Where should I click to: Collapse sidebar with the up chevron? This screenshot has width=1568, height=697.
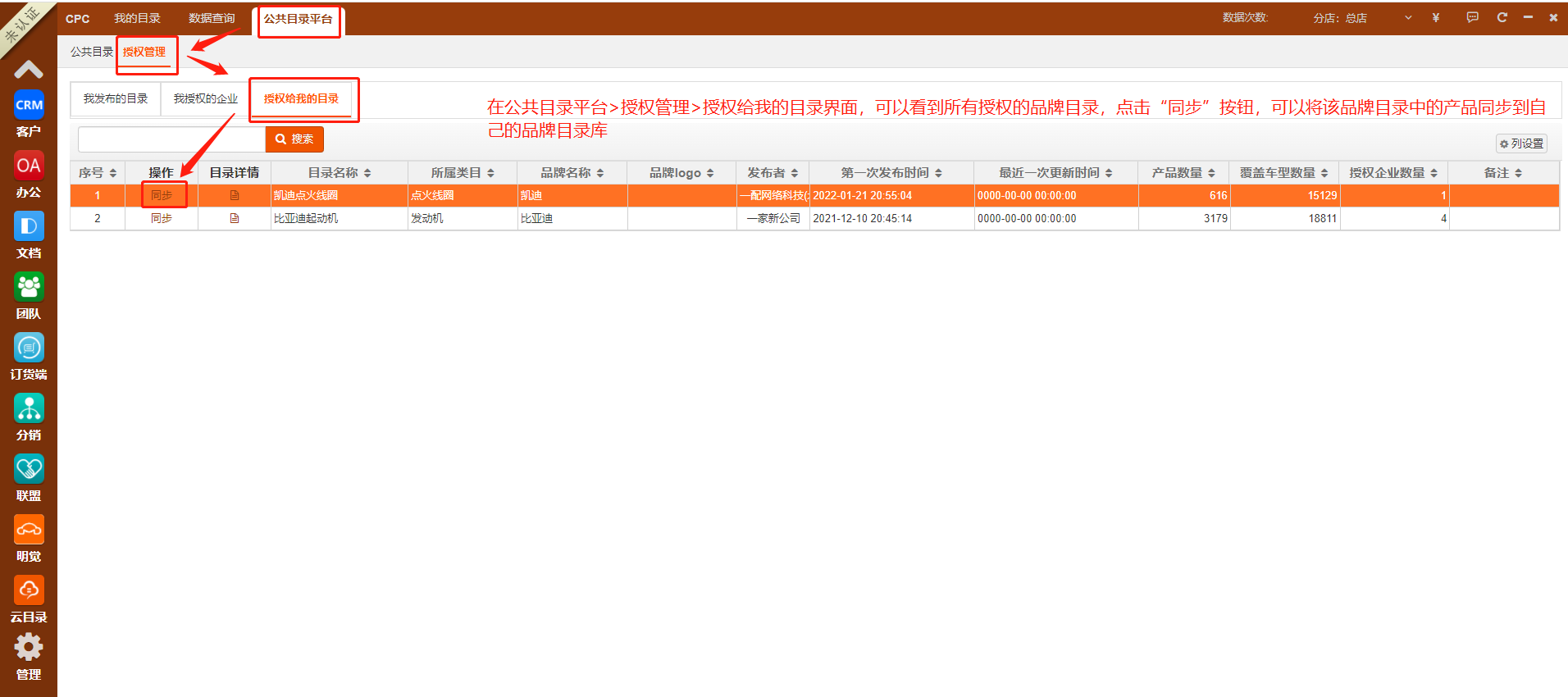click(29, 70)
